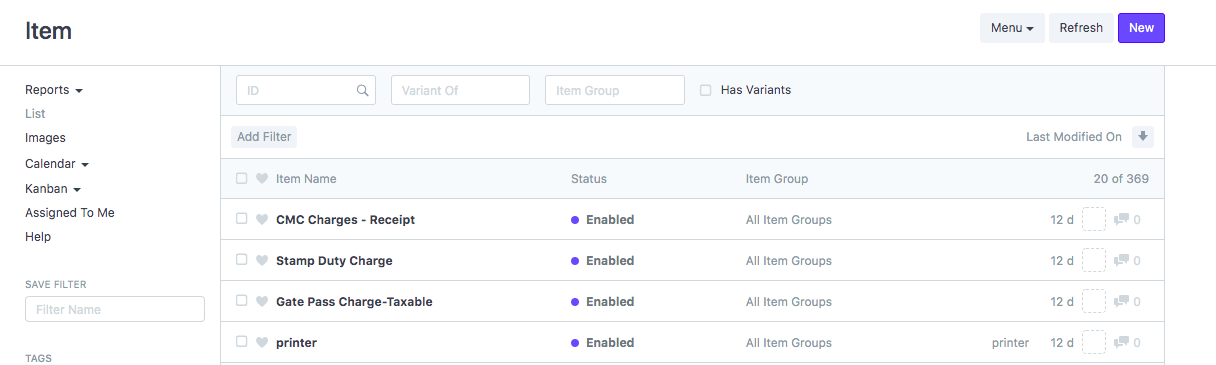The width and height of the screenshot is (1216, 365).
Task: Click the search magnifier in ID field
Action: pos(363,90)
